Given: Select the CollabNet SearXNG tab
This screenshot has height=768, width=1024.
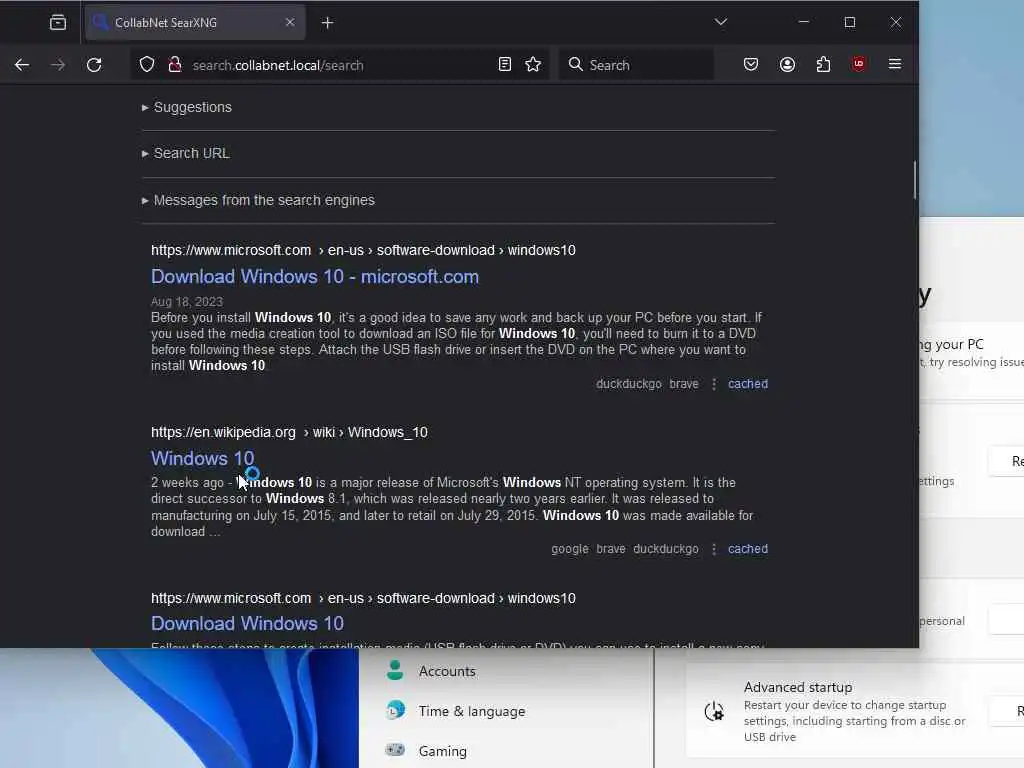Looking at the screenshot, I should [194, 23].
